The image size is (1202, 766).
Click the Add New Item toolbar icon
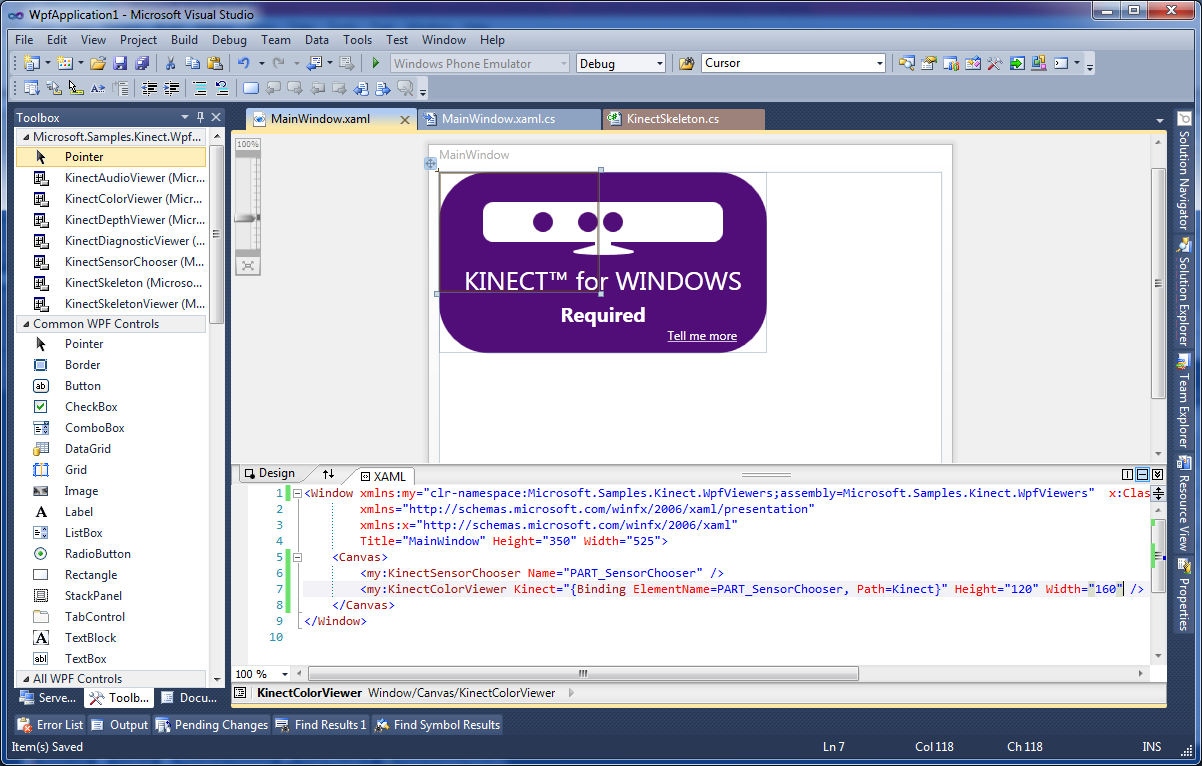click(x=64, y=63)
